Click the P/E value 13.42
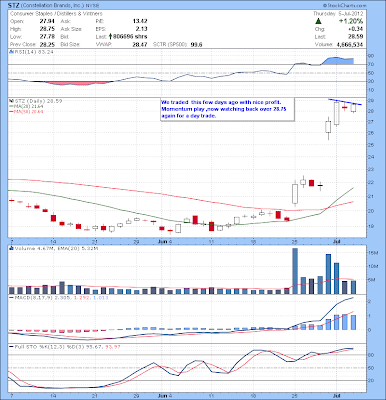Viewport: 386px width, 400px height. coord(140,21)
